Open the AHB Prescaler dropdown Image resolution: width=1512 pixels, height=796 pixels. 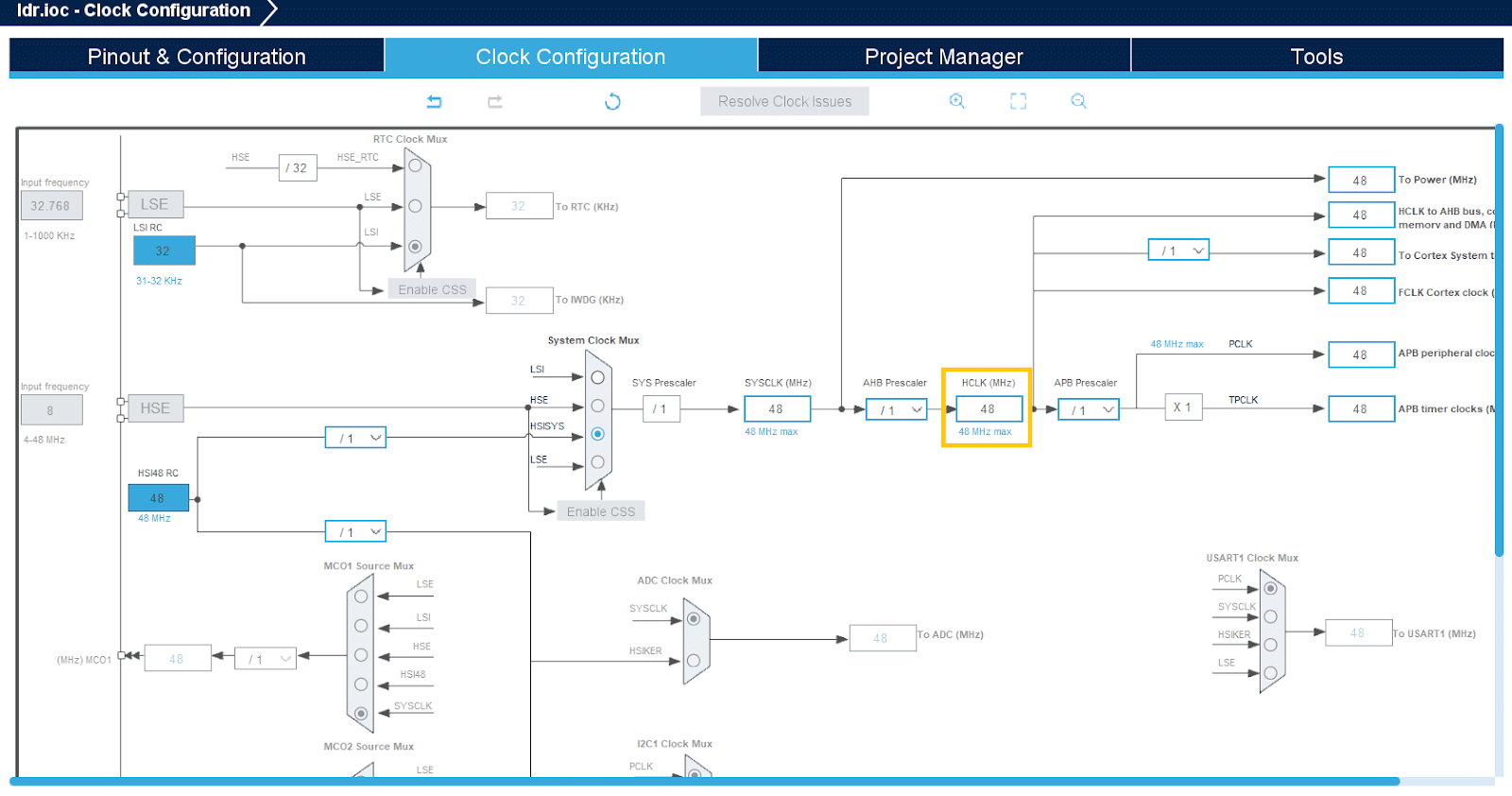[x=897, y=409]
